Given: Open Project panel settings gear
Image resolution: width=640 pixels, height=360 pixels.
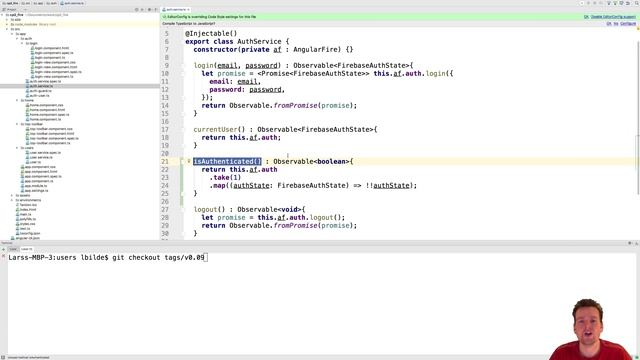Looking at the screenshot, I should [149, 9].
